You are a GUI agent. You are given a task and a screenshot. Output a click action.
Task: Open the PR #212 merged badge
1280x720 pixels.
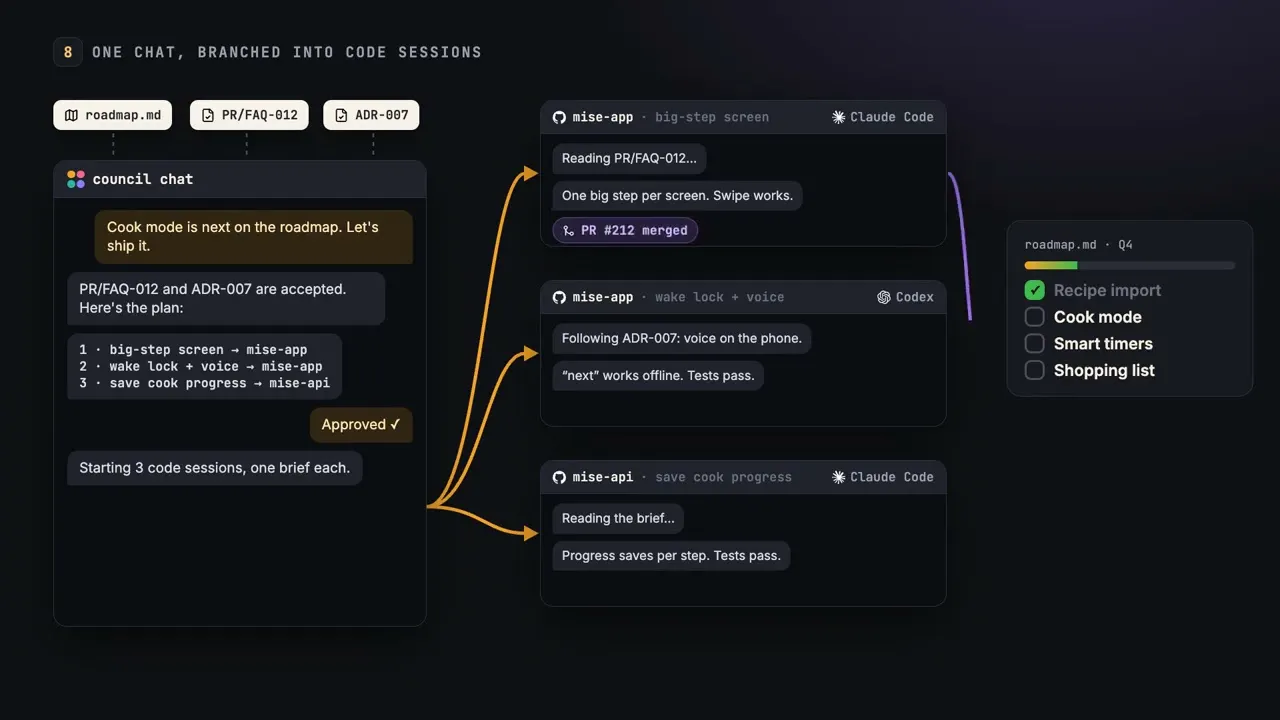[x=625, y=230]
